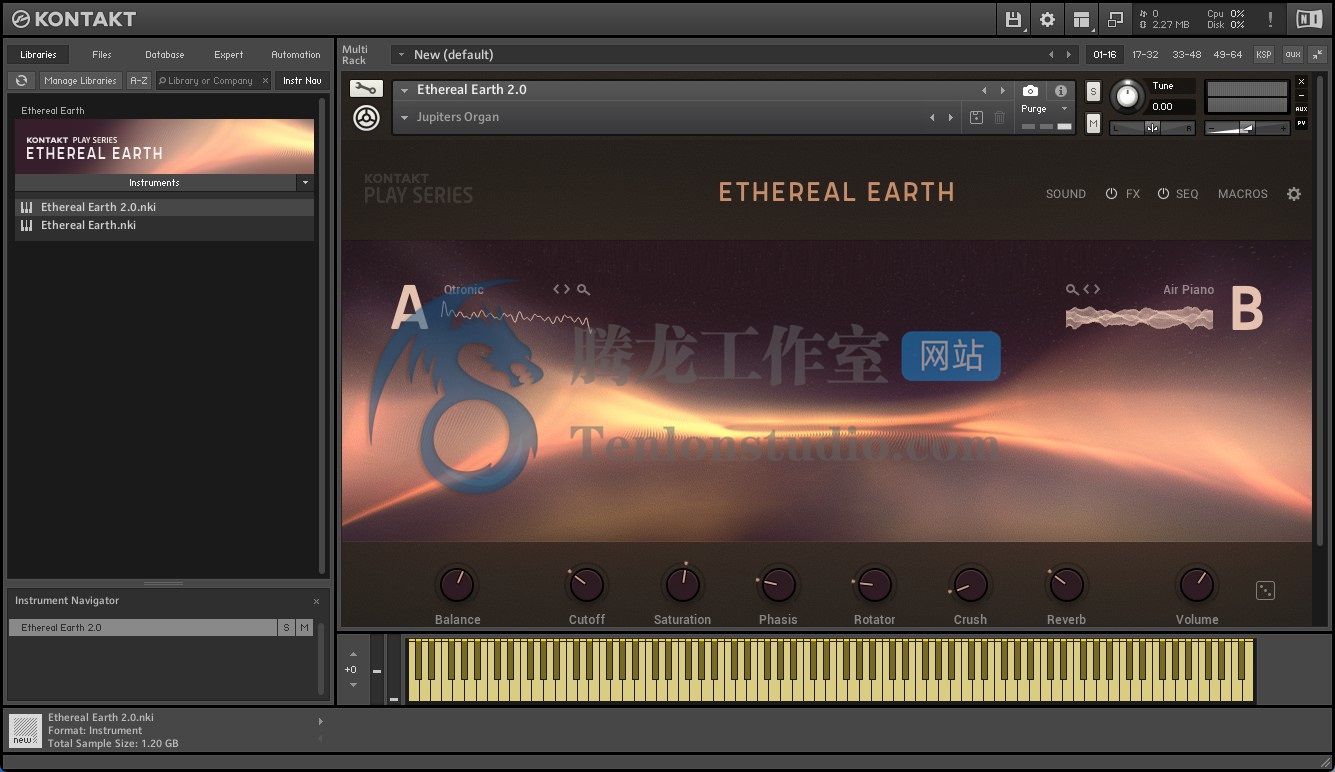Toggle the KSP multi script button

click(1264, 55)
